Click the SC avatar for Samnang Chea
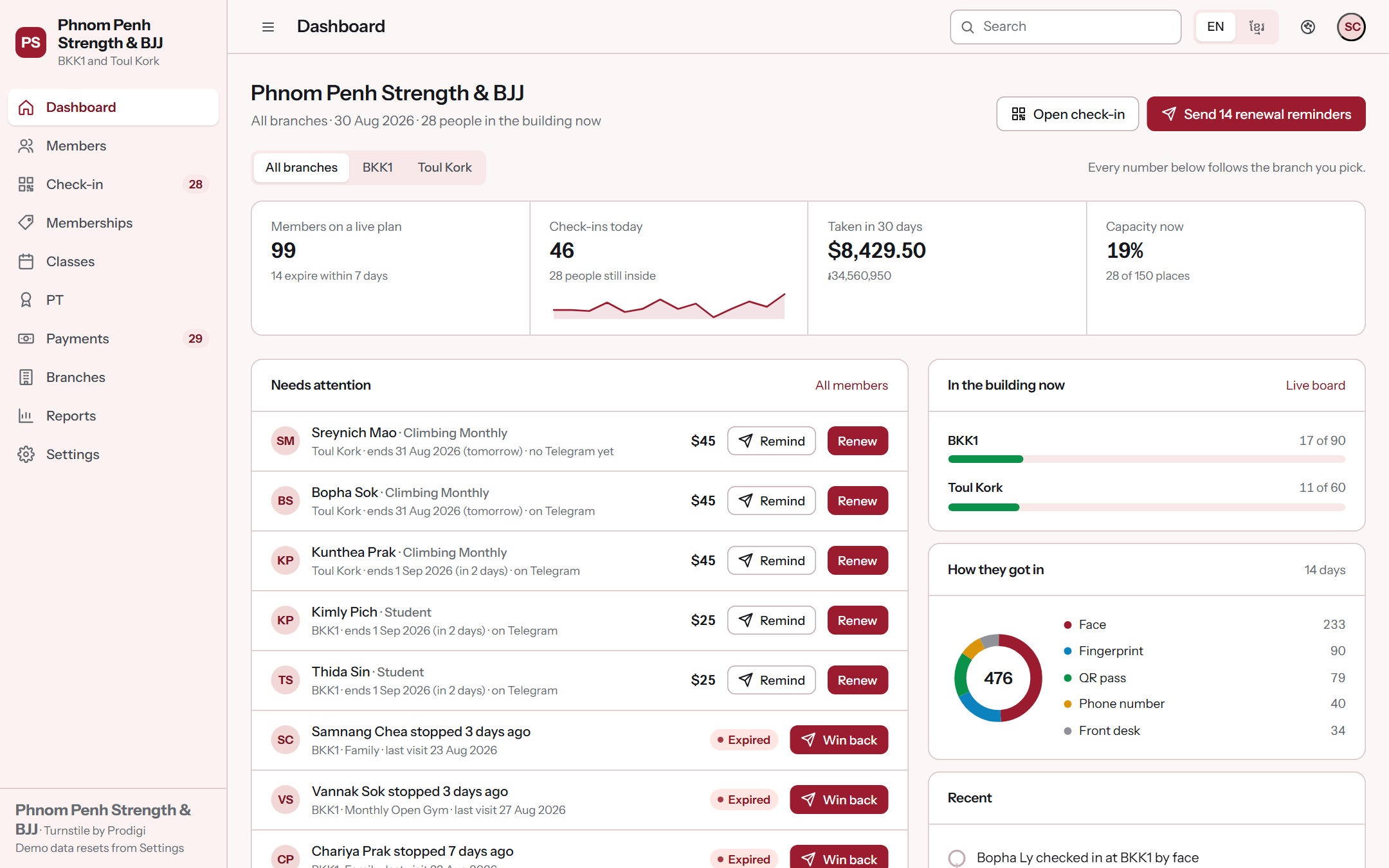The image size is (1389, 868). (286, 740)
